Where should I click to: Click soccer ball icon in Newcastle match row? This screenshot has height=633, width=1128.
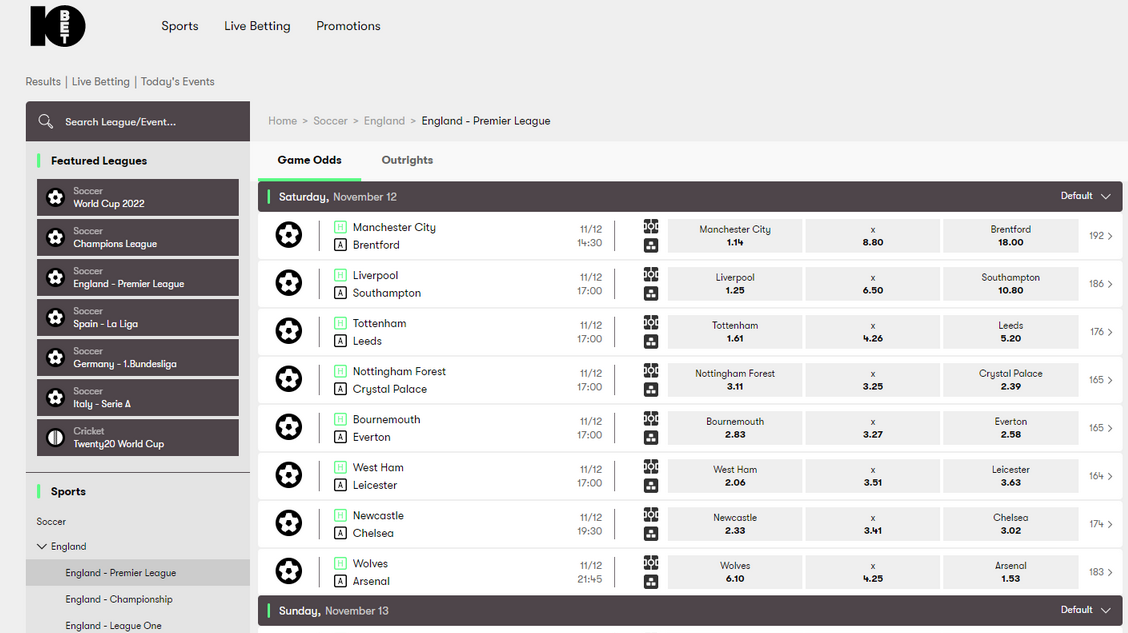(x=288, y=523)
